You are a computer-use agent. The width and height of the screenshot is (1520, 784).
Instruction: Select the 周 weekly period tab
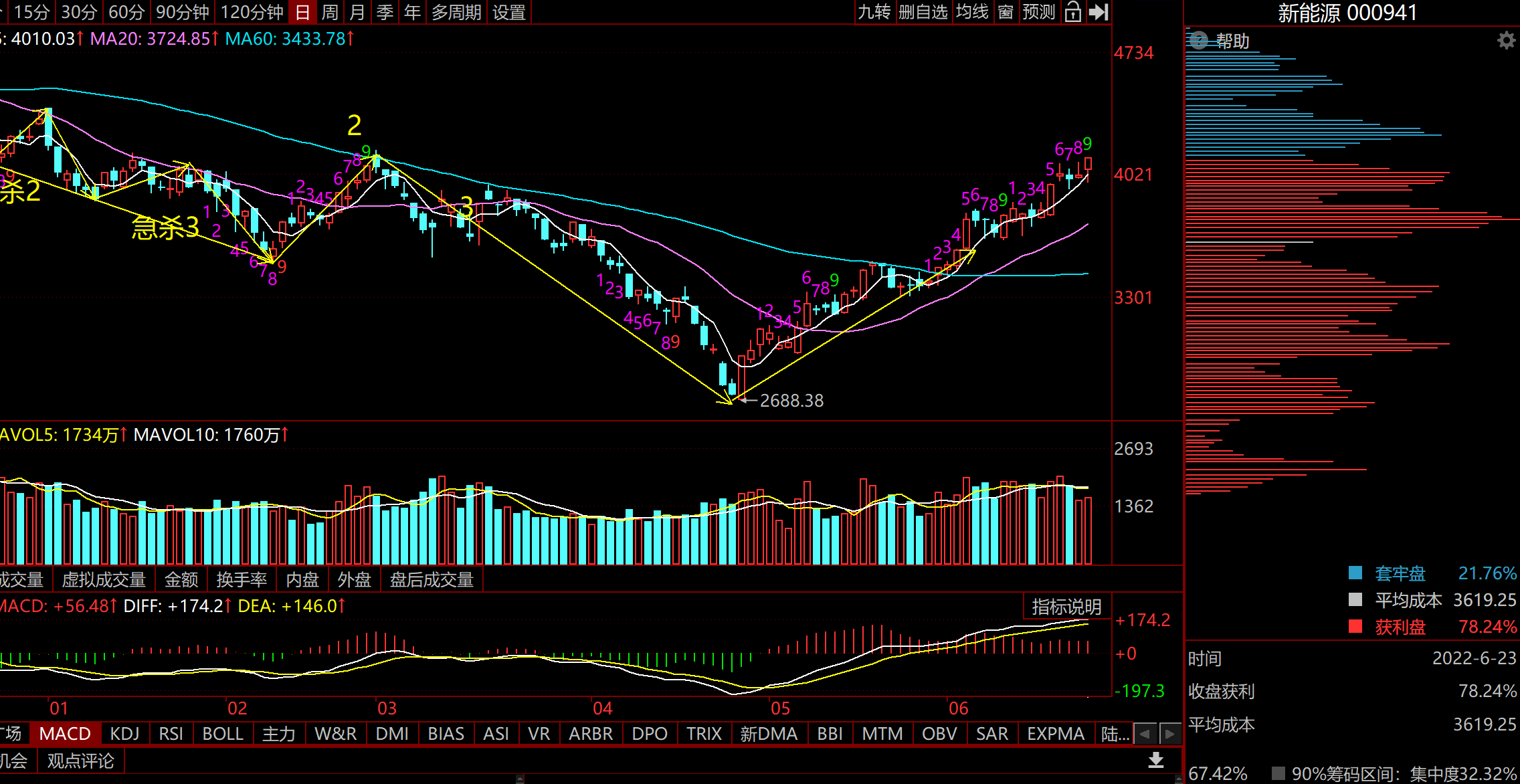pos(329,12)
